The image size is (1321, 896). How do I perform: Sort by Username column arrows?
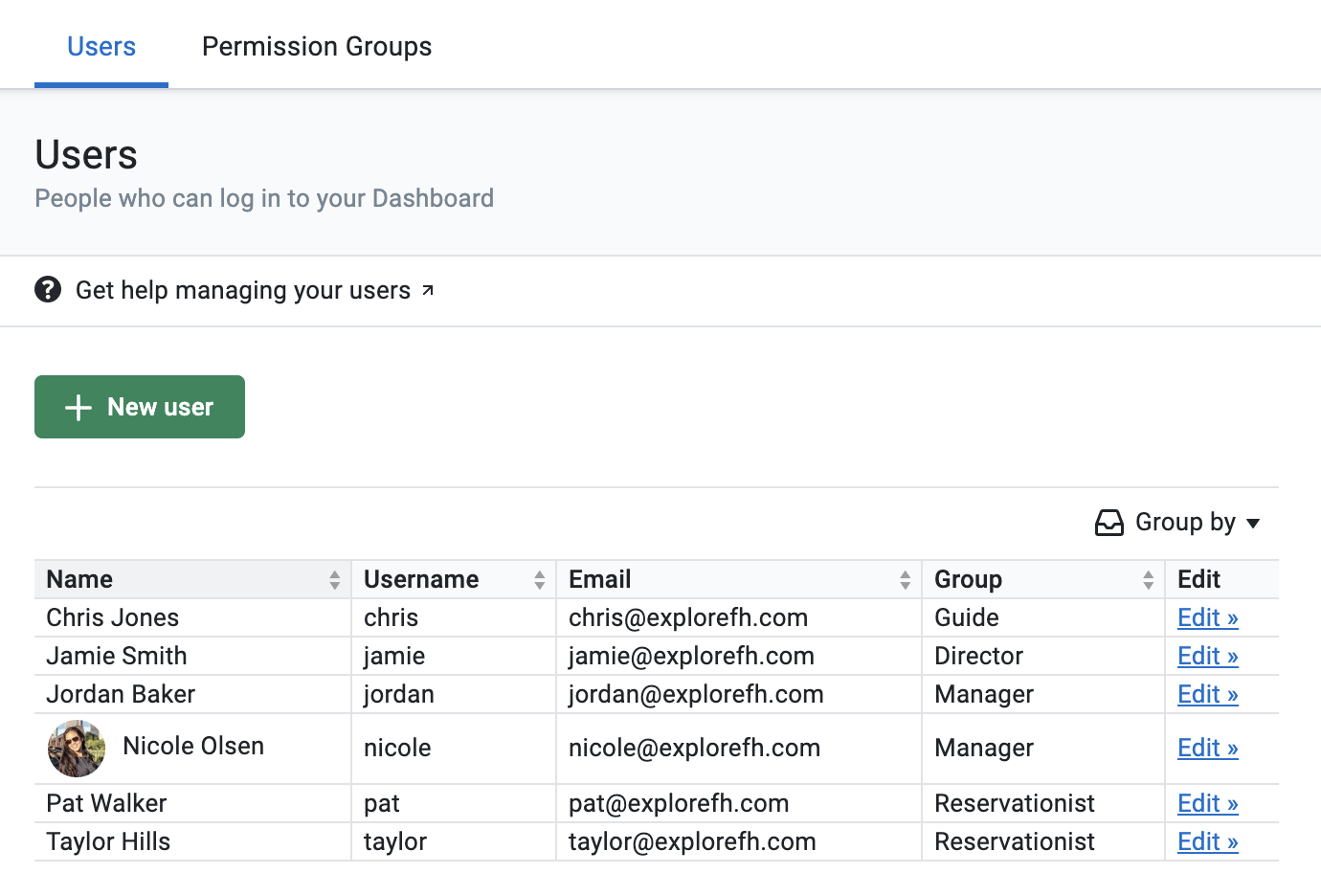click(x=539, y=579)
